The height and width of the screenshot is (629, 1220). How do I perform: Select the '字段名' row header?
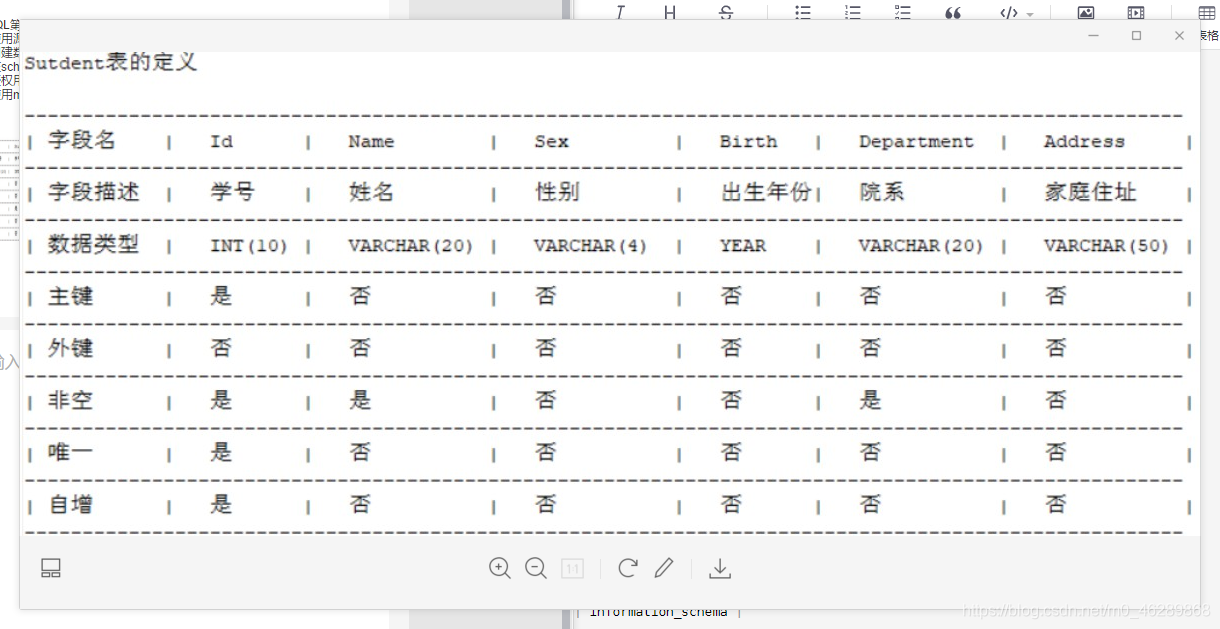82,141
